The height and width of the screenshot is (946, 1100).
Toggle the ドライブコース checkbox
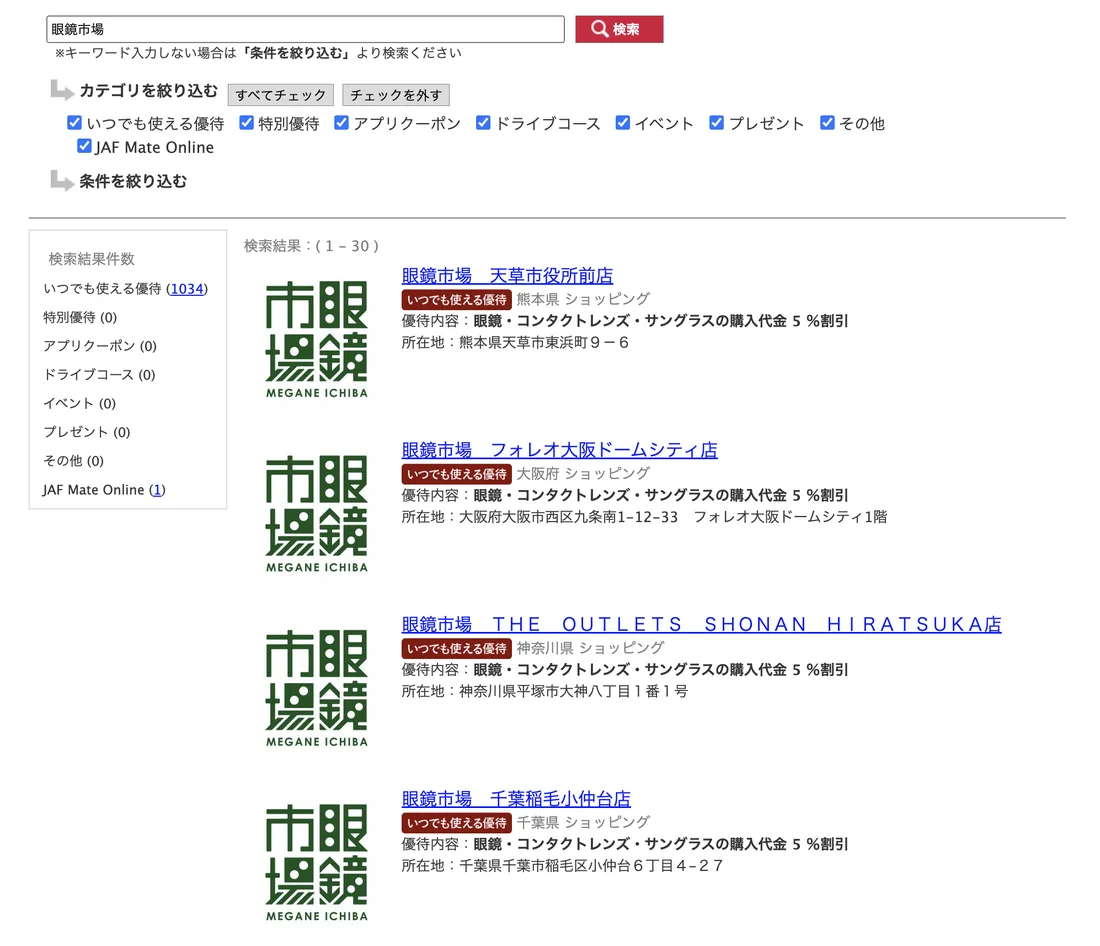point(483,123)
